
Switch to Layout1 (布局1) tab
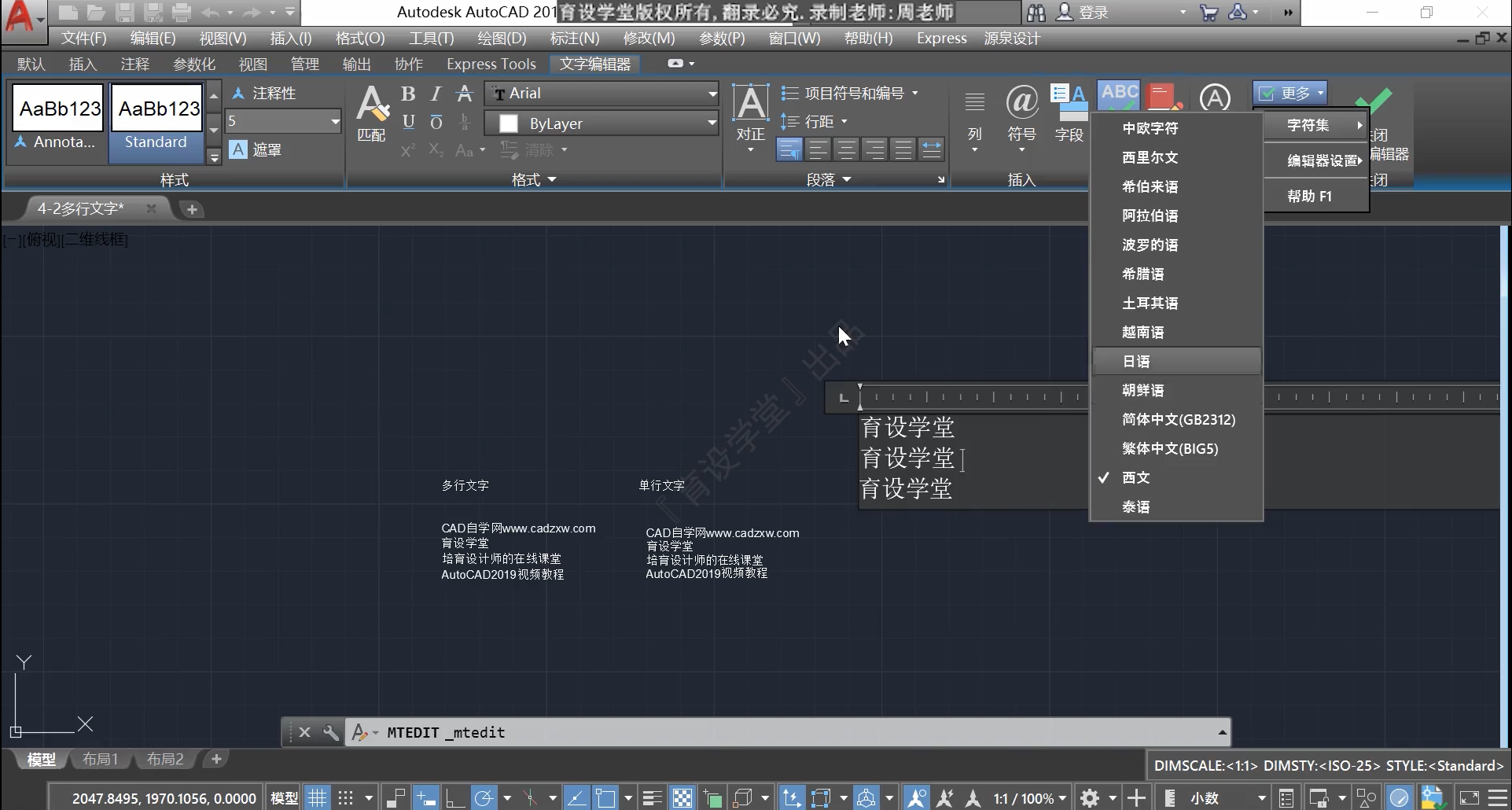[100, 759]
